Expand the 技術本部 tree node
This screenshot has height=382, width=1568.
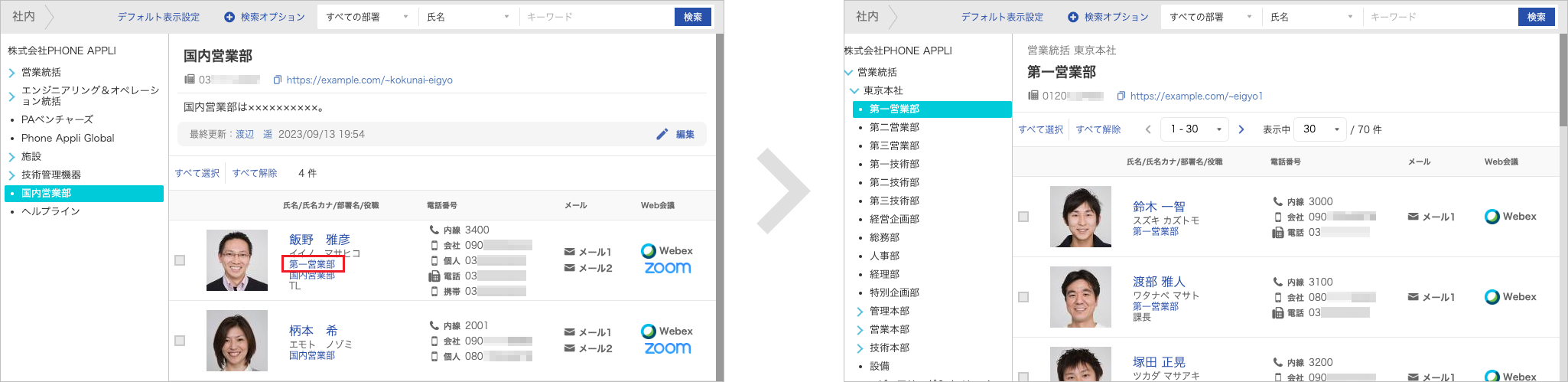click(x=860, y=348)
